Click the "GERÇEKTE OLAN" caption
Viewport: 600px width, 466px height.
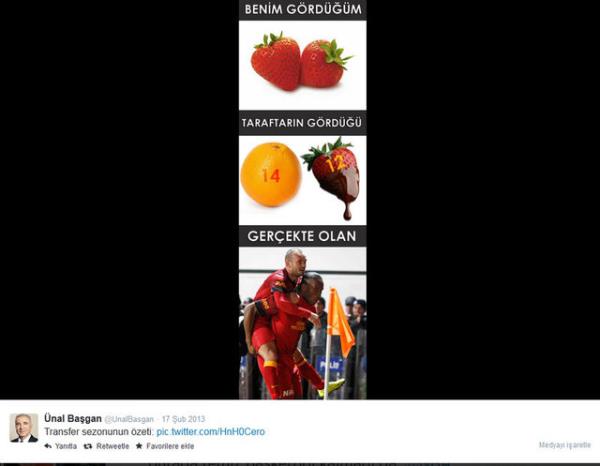302,236
